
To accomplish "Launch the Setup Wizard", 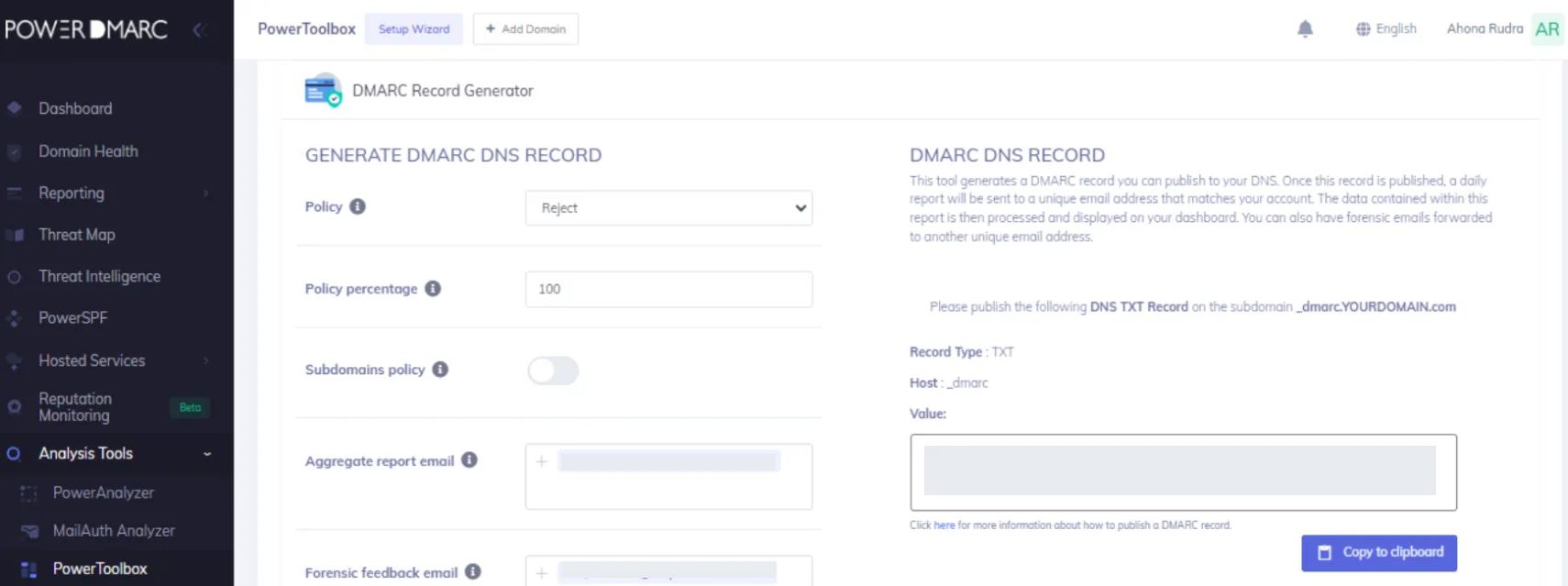I will pos(414,28).
